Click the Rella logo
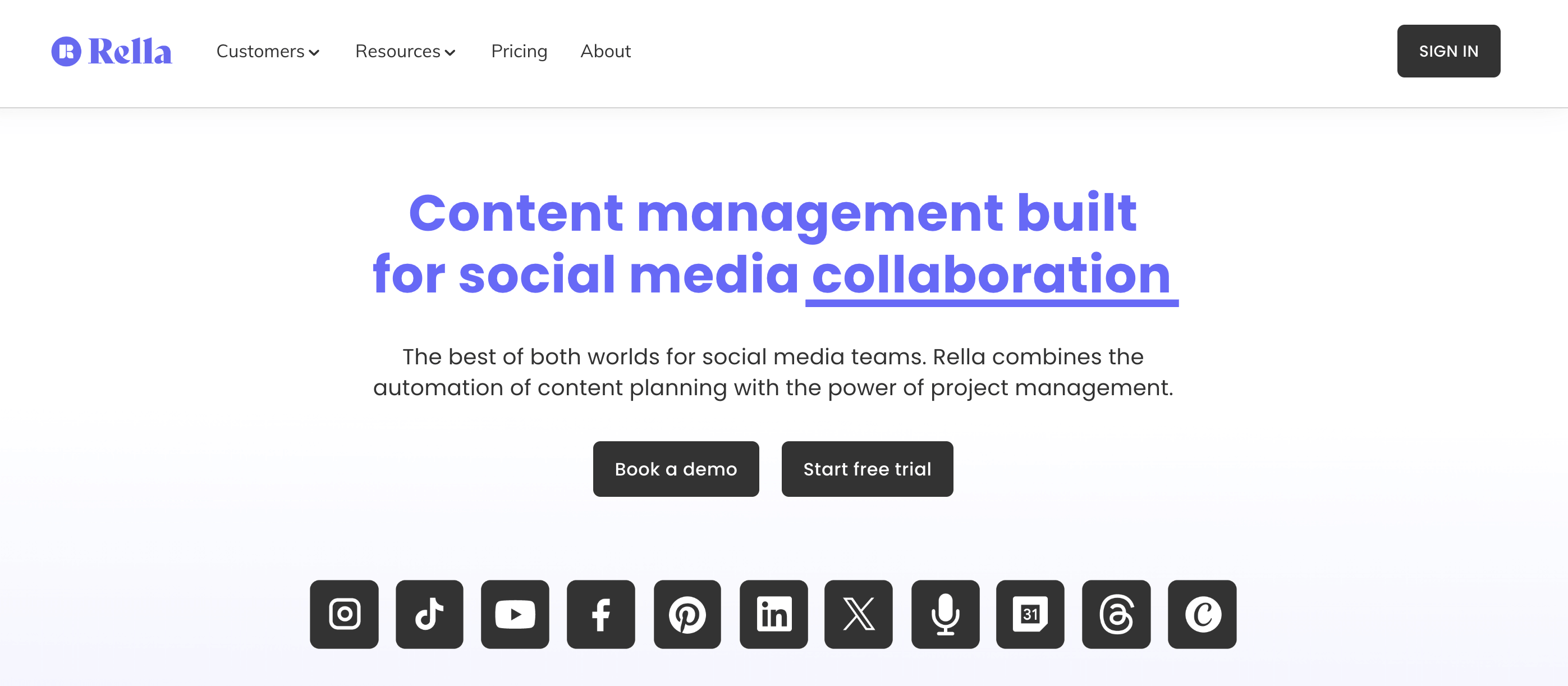Viewport: 1568px width, 686px height. click(111, 51)
